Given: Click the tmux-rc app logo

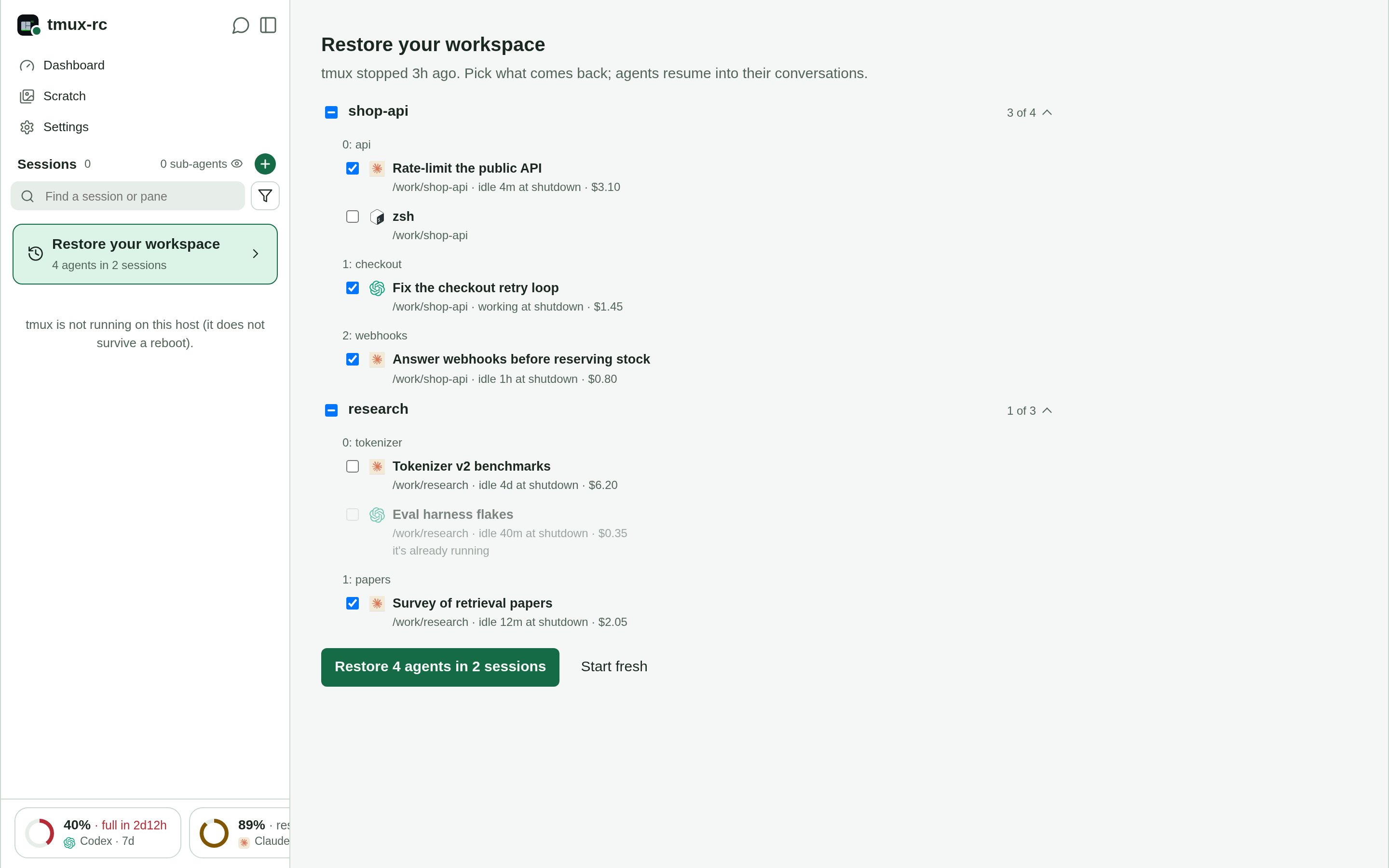Looking at the screenshot, I should (28, 25).
